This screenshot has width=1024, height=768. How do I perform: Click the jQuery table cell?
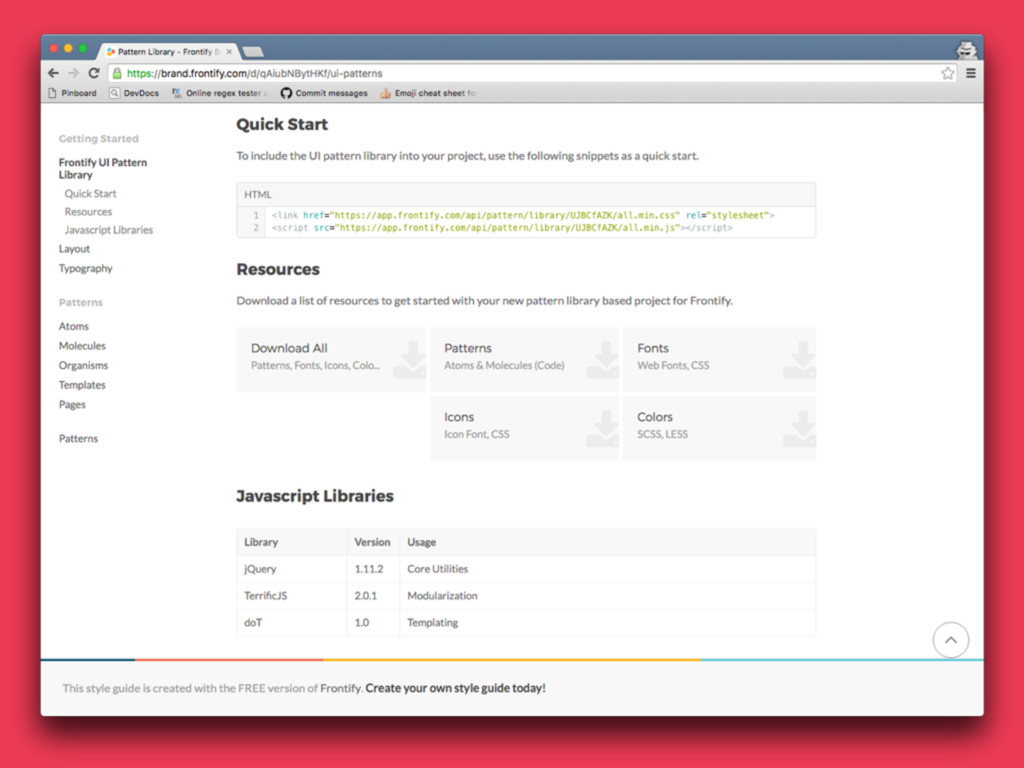(x=292, y=569)
